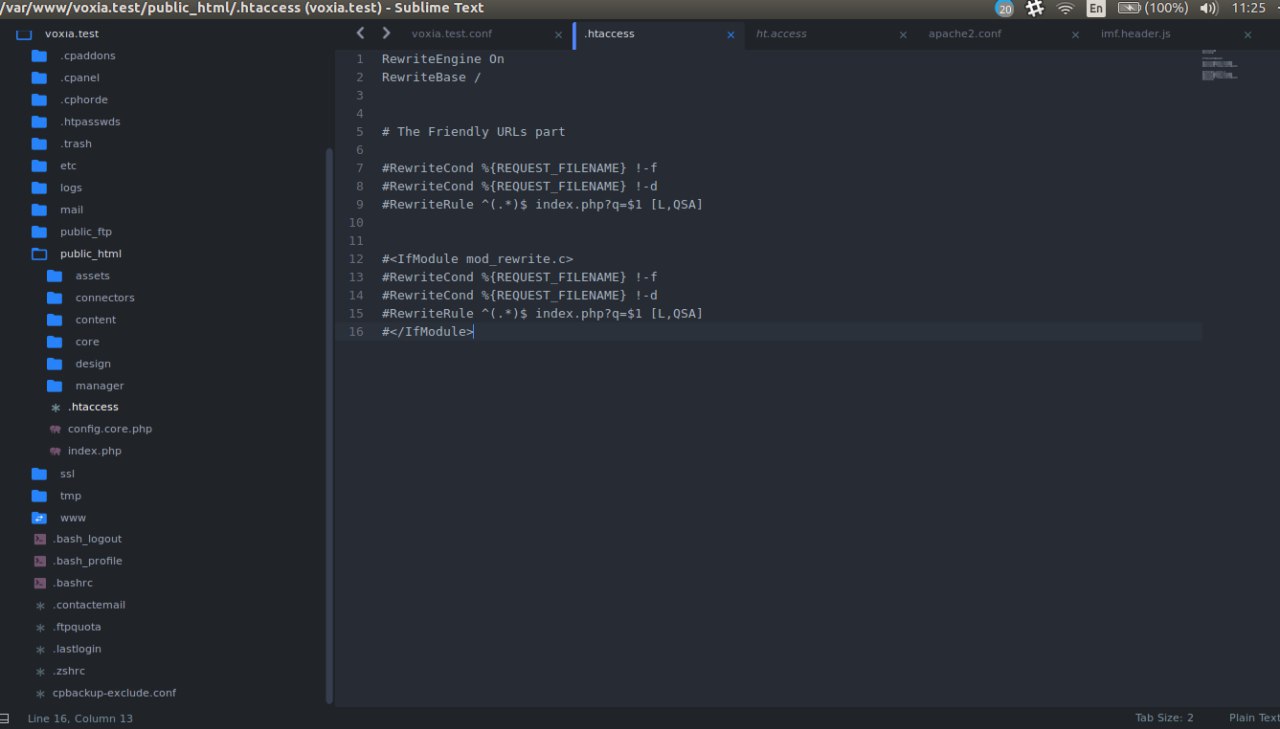Open .lastlogin file in the sidebar
Viewport: 1280px width, 729px height.
77,649
